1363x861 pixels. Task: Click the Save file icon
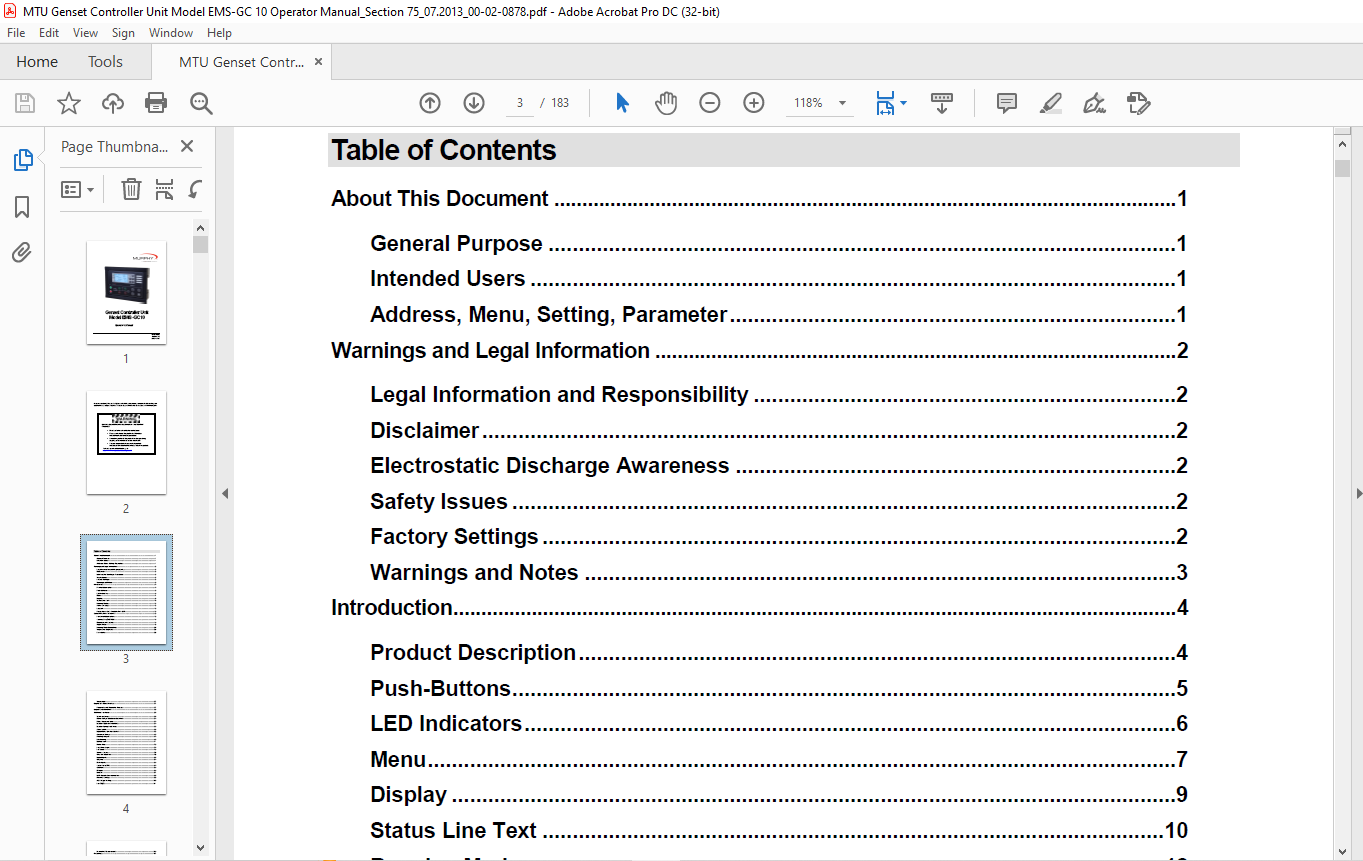[x=25, y=103]
